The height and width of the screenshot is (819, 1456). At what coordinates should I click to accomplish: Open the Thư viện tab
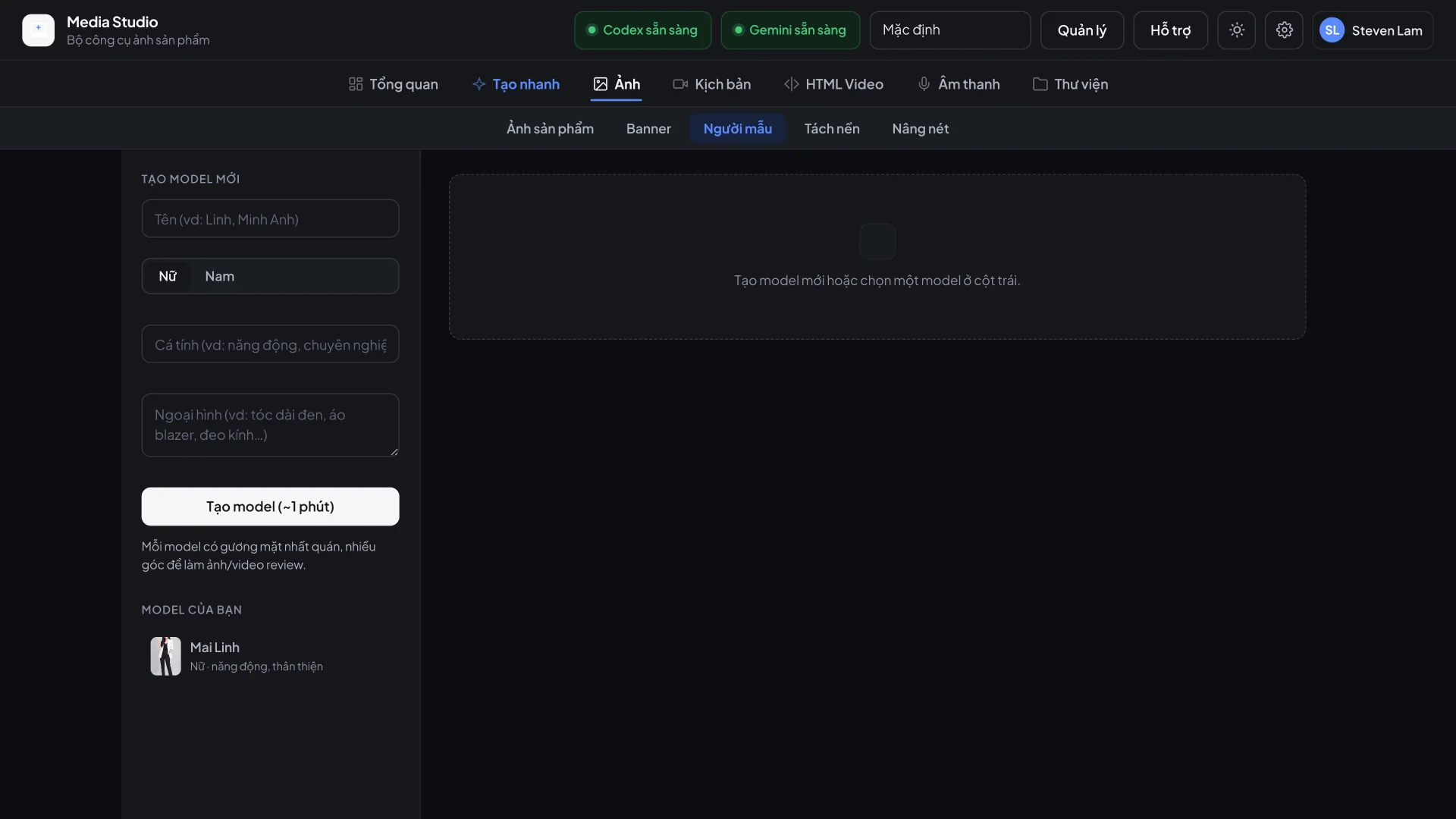coord(1070,84)
